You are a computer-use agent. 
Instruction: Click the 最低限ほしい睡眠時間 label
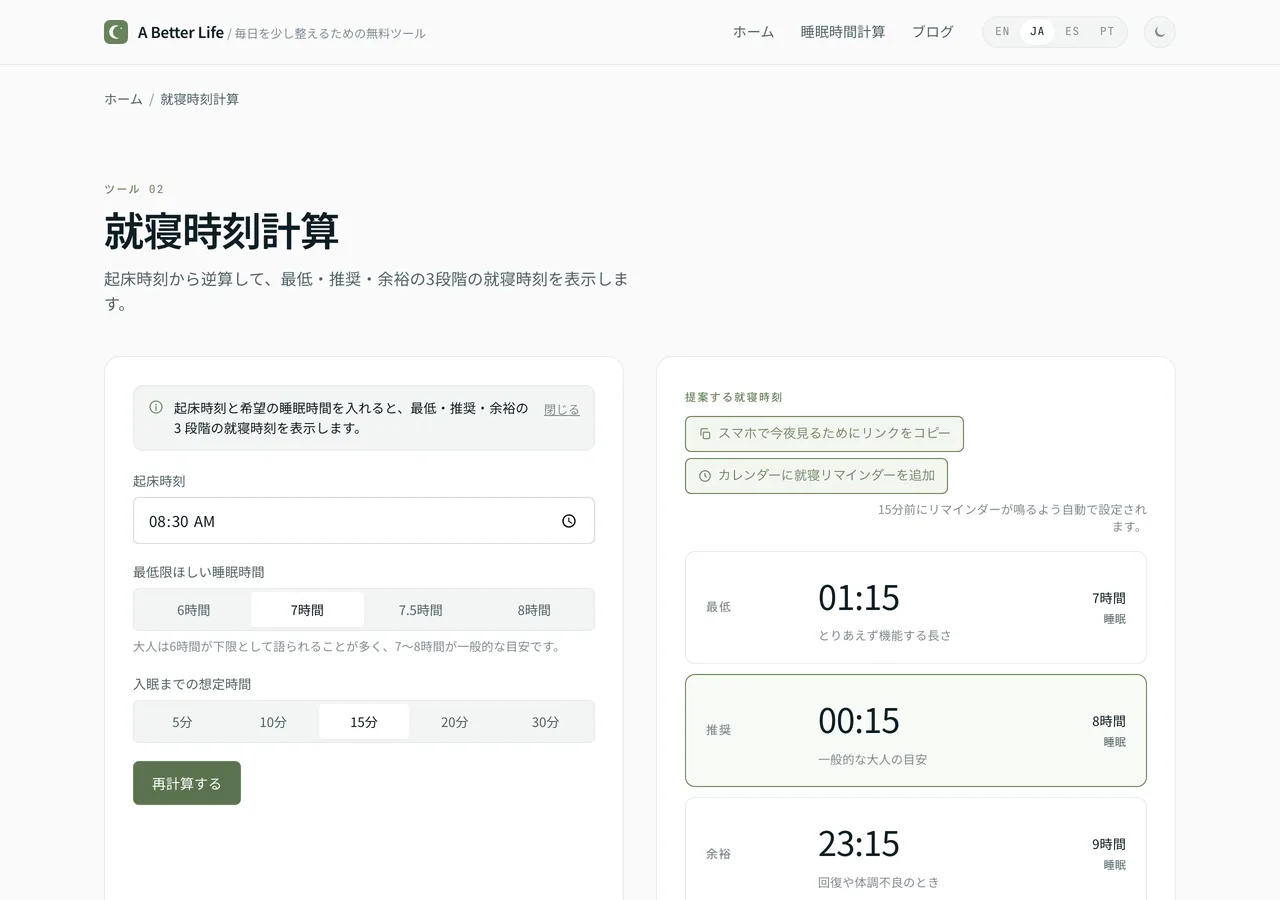click(199, 572)
